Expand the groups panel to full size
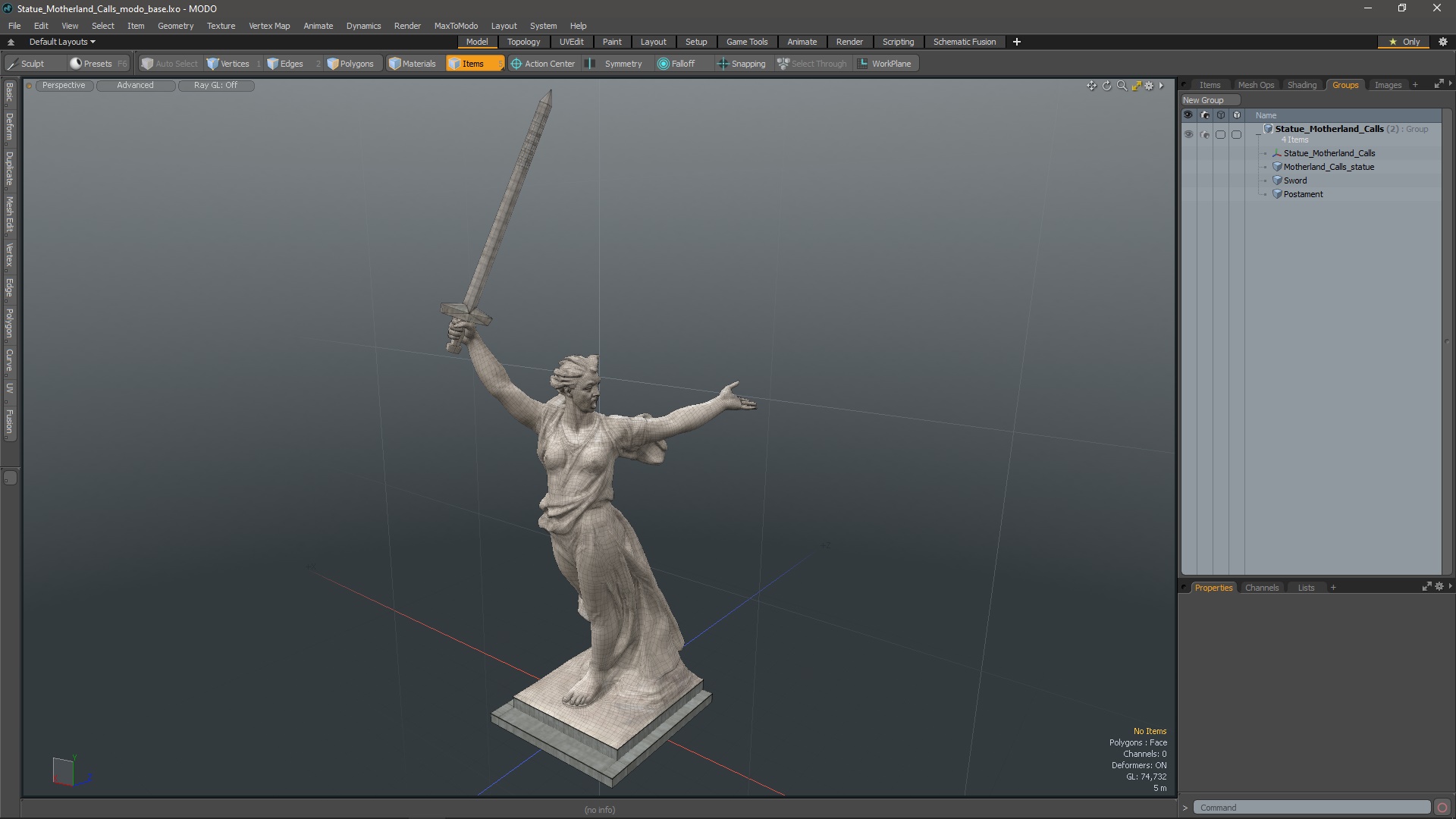The height and width of the screenshot is (819, 1456). point(1439,84)
